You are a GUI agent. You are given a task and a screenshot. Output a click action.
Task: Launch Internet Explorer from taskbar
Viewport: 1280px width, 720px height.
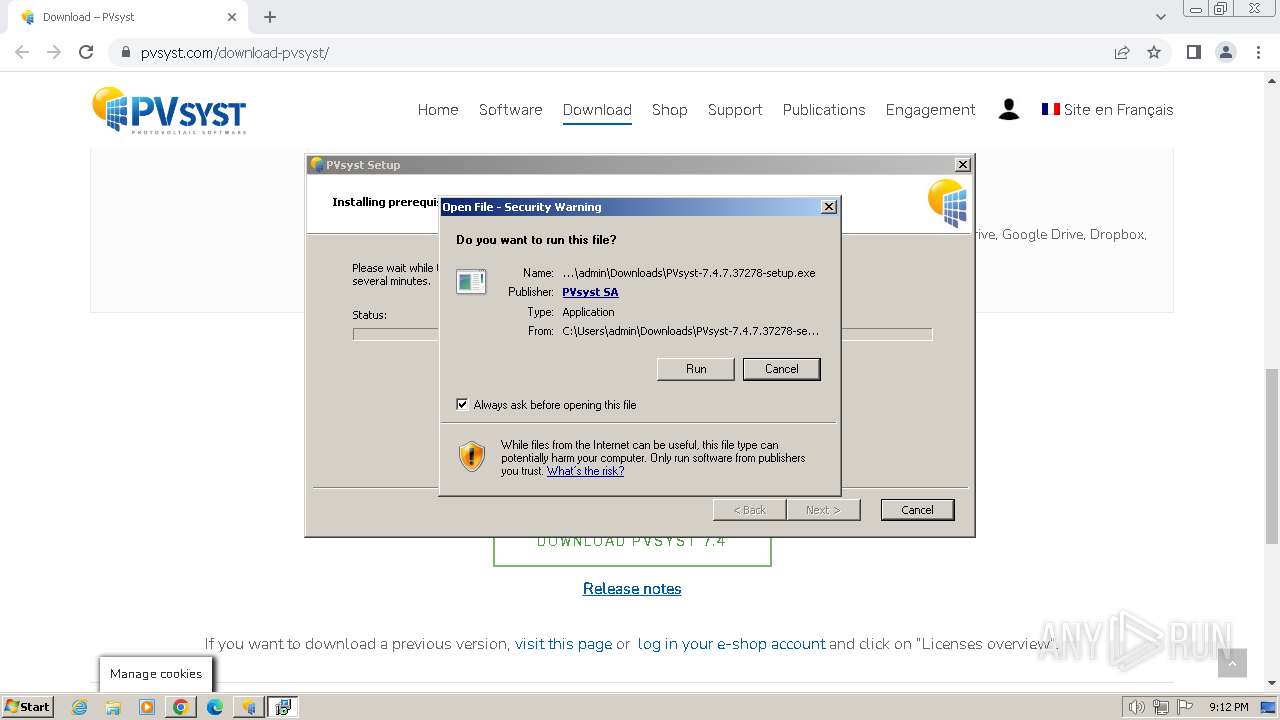[79, 707]
